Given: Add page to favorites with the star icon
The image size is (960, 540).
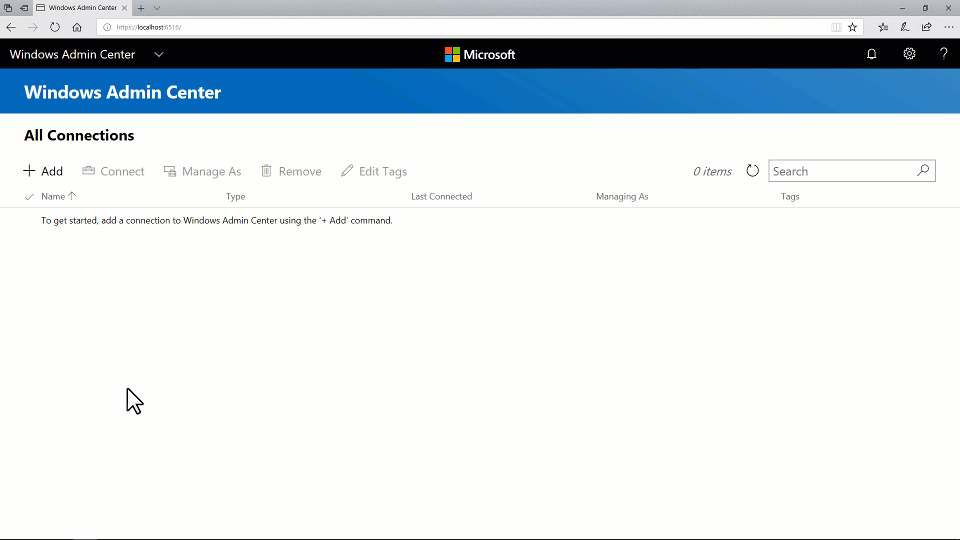Looking at the screenshot, I should [x=853, y=27].
